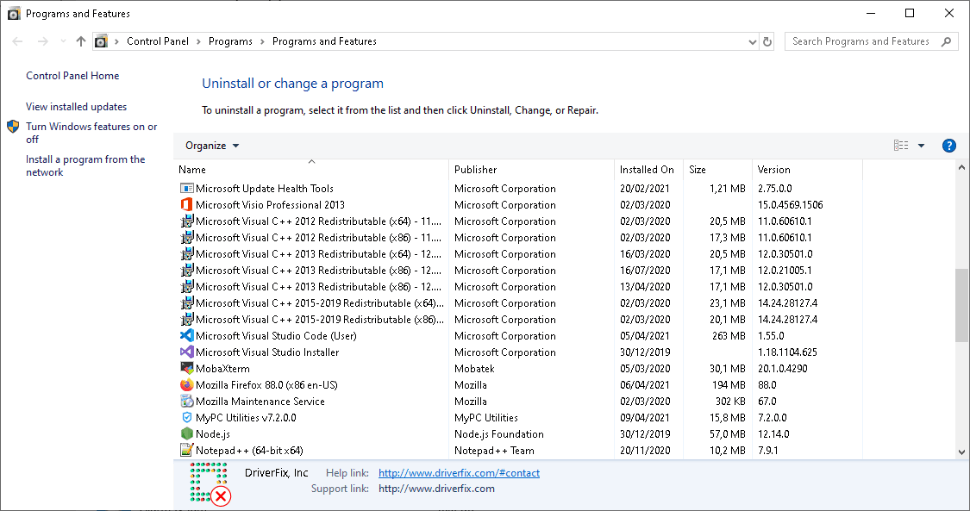The height and width of the screenshot is (511, 970).
Task: Click the MyPC Utilities shield icon
Action: 186,418
